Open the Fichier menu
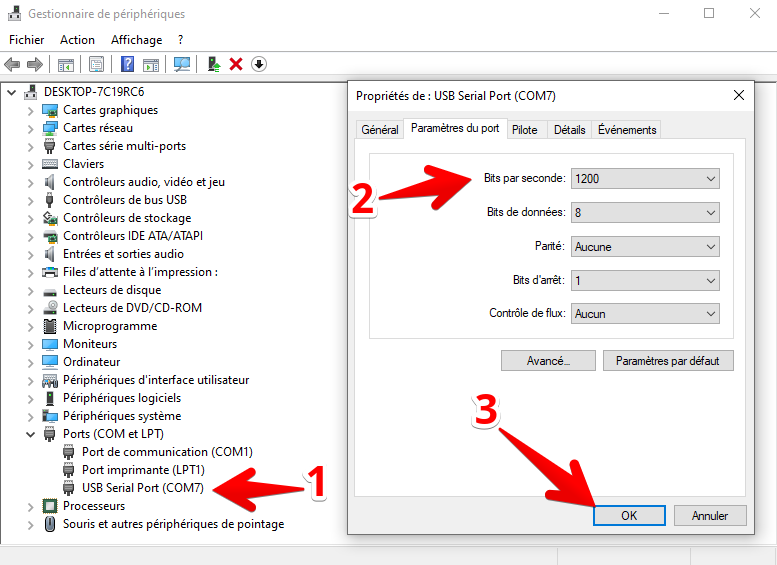Viewport: 777px width, 565px height. (27, 40)
